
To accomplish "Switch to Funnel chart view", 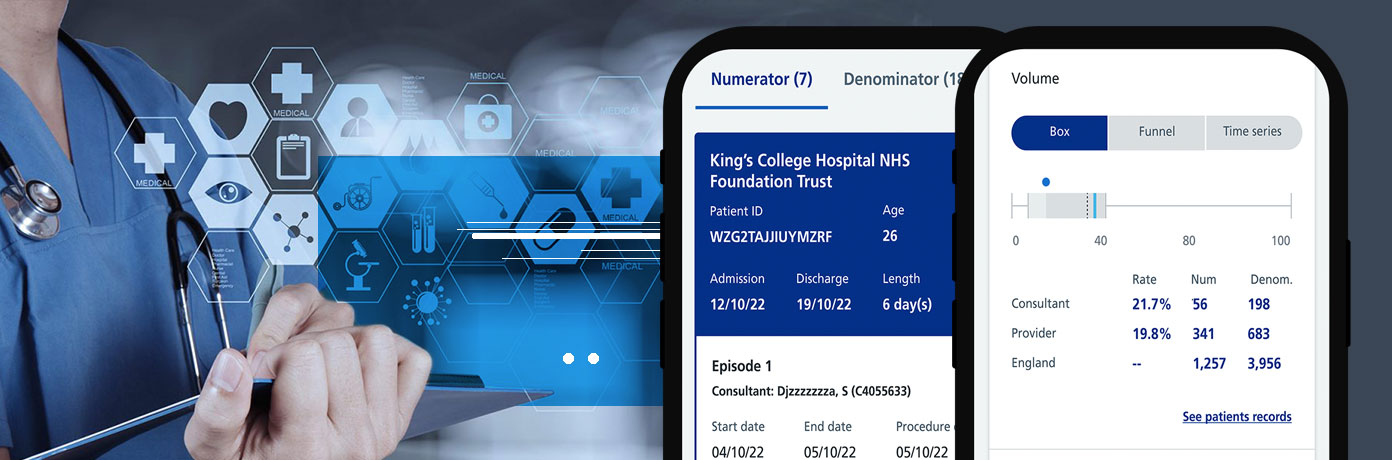I will [x=1156, y=132].
